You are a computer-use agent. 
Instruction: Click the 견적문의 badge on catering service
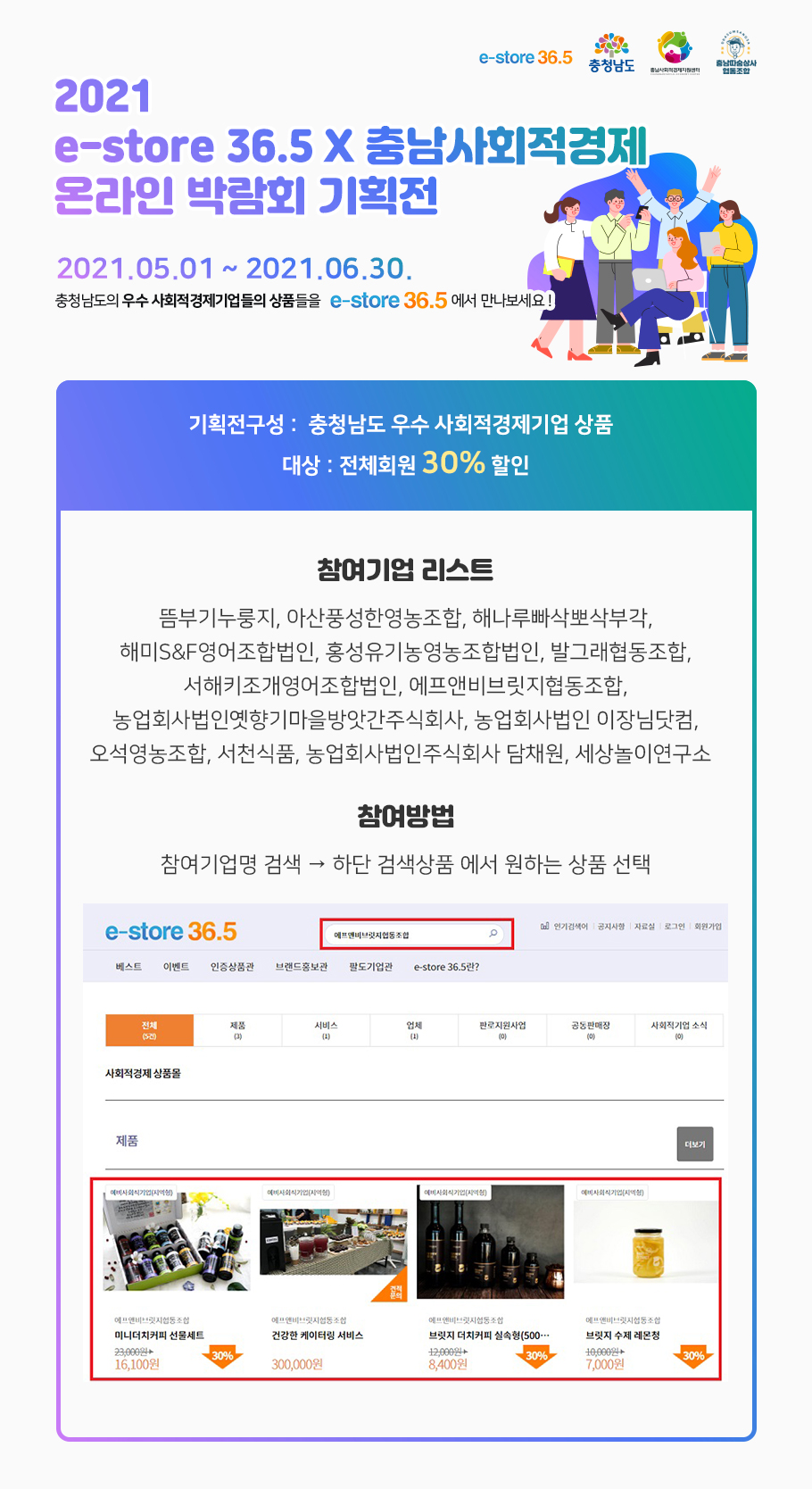point(396,1292)
